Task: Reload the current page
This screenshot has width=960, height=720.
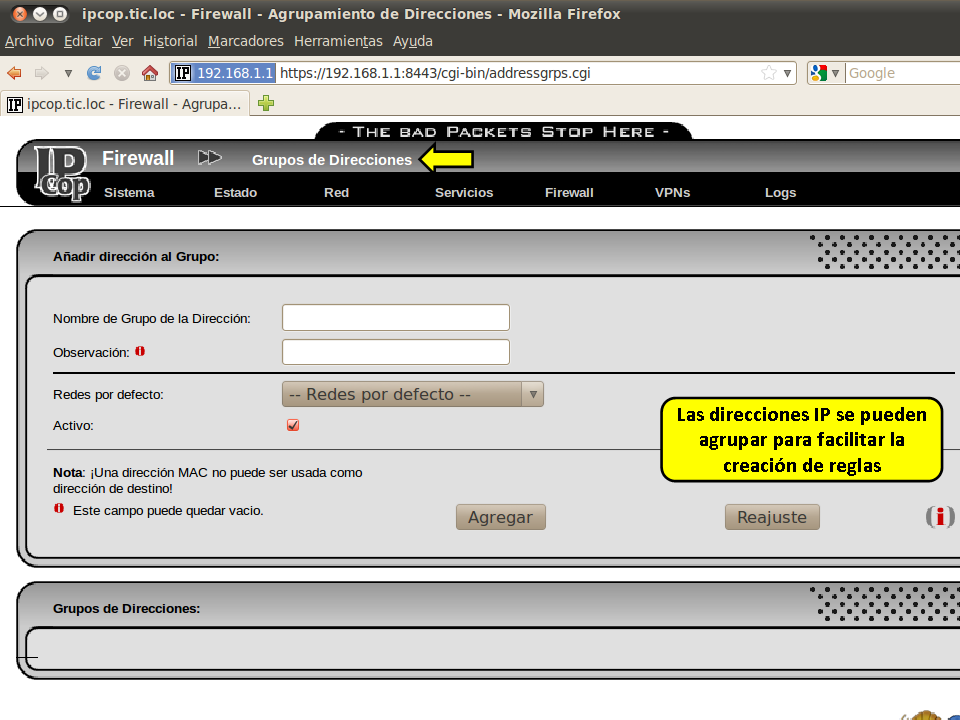Action: pos(95,73)
